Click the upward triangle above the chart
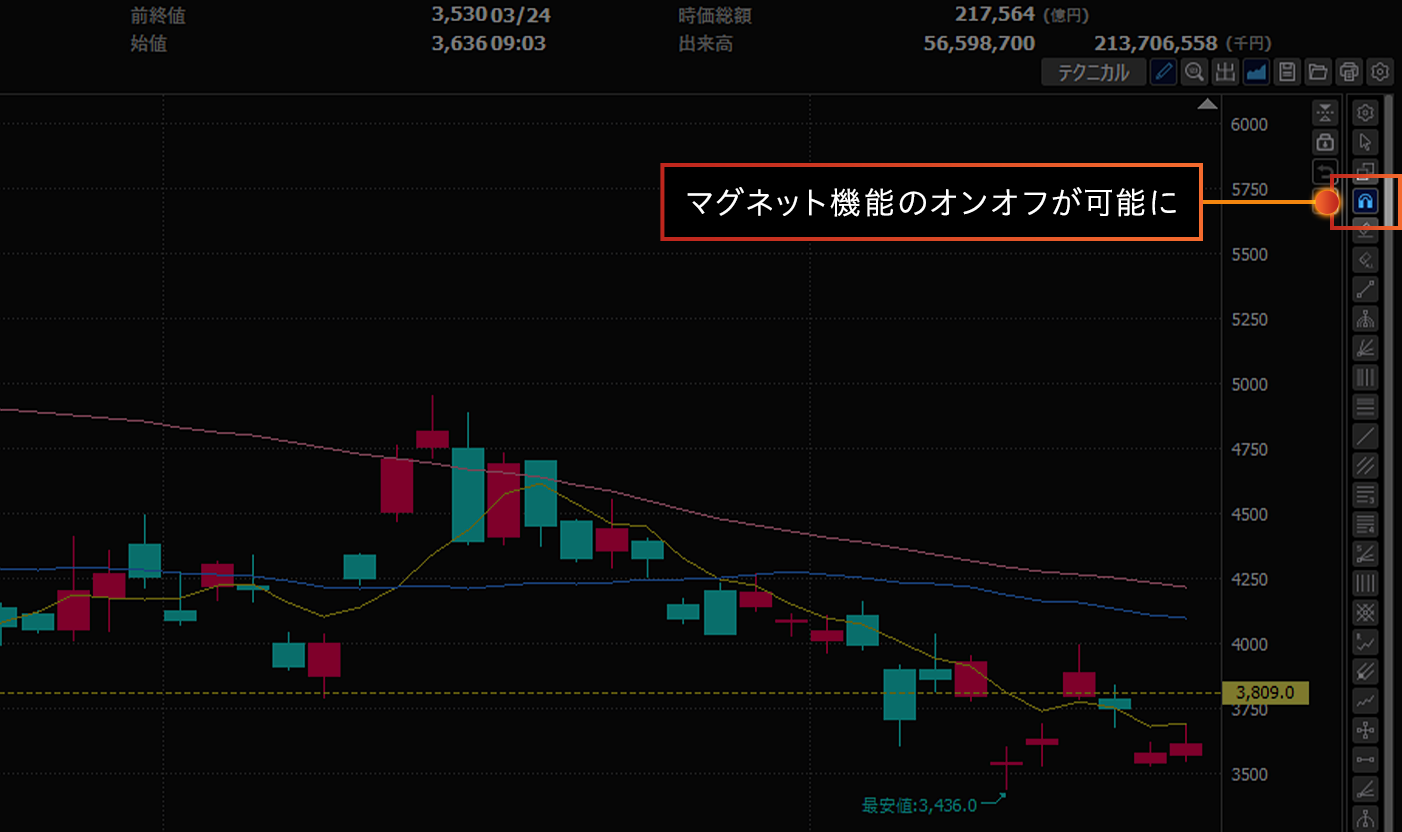Image resolution: width=1402 pixels, height=832 pixels. pyautogui.click(x=1207, y=105)
